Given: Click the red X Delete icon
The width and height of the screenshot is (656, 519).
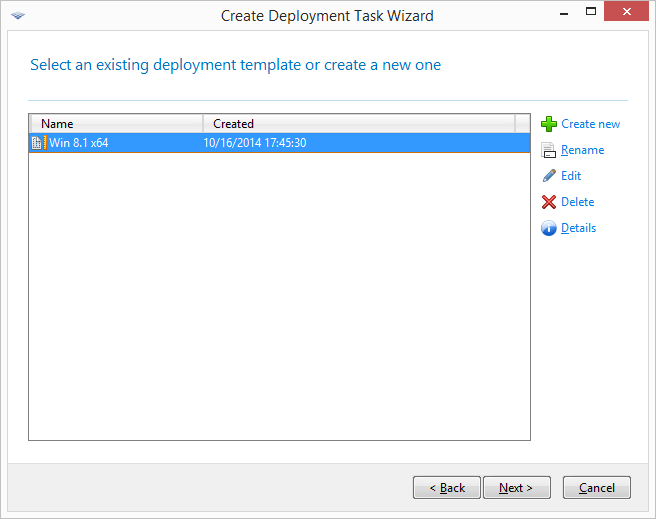Looking at the screenshot, I should click(548, 202).
